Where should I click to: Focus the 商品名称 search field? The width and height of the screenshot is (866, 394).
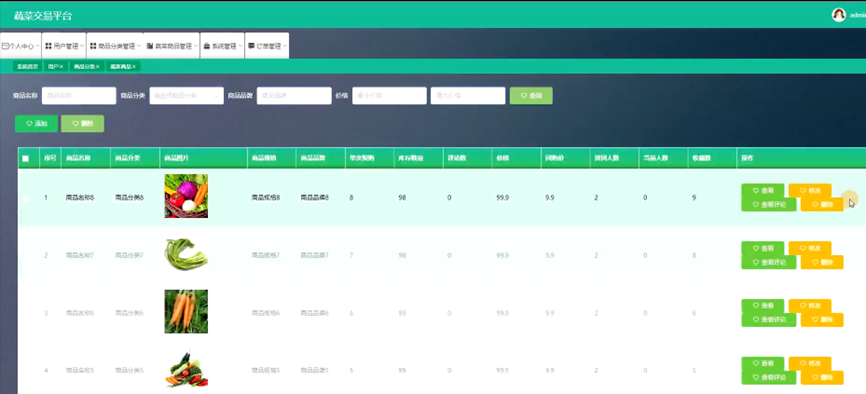(x=79, y=96)
